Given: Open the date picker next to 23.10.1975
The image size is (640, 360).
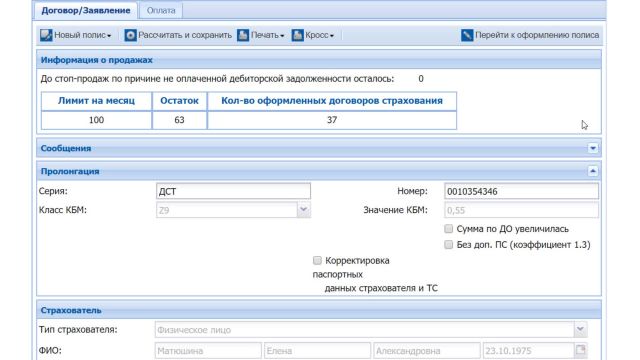Looking at the screenshot, I should coord(580,350).
